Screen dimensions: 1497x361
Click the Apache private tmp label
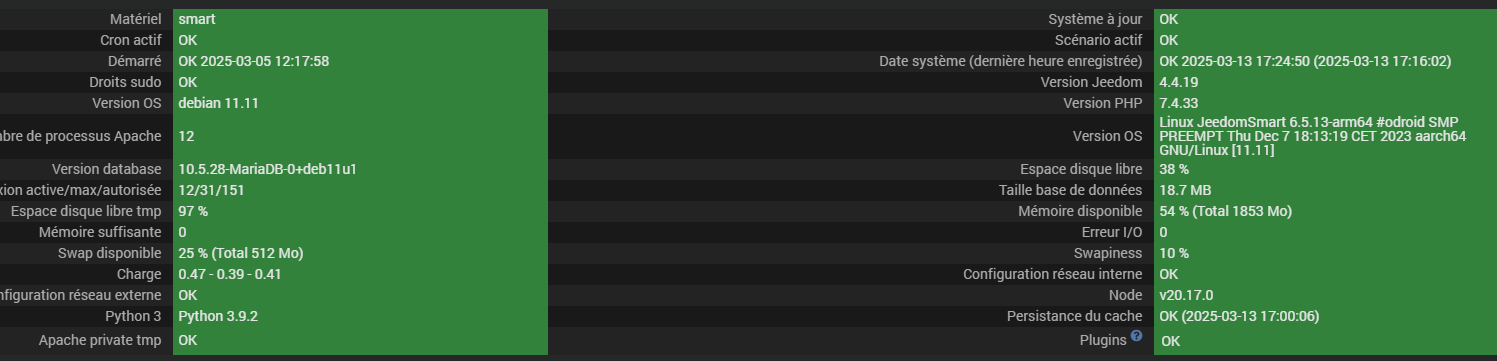tap(100, 340)
